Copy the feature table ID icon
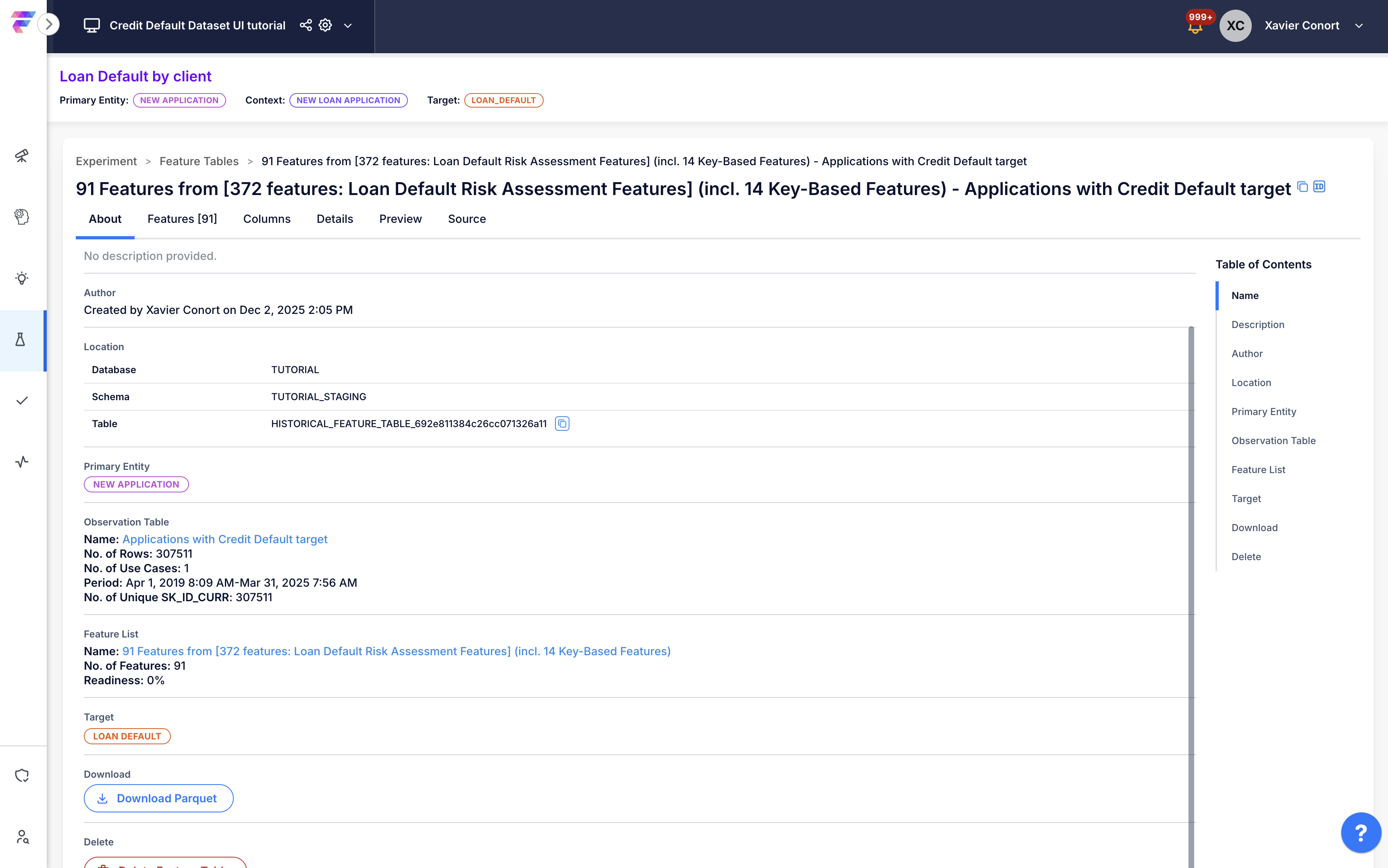Screen dimensions: 1388x868 tap(1319, 187)
